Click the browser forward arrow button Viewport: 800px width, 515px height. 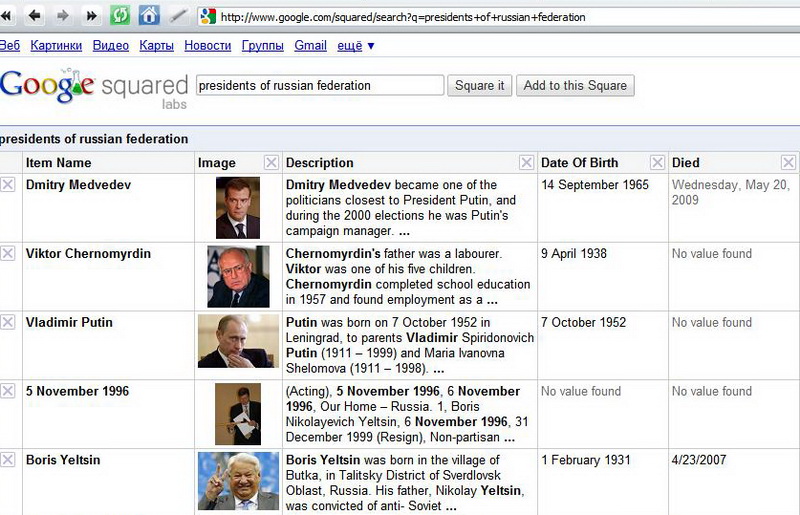click(63, 16)
